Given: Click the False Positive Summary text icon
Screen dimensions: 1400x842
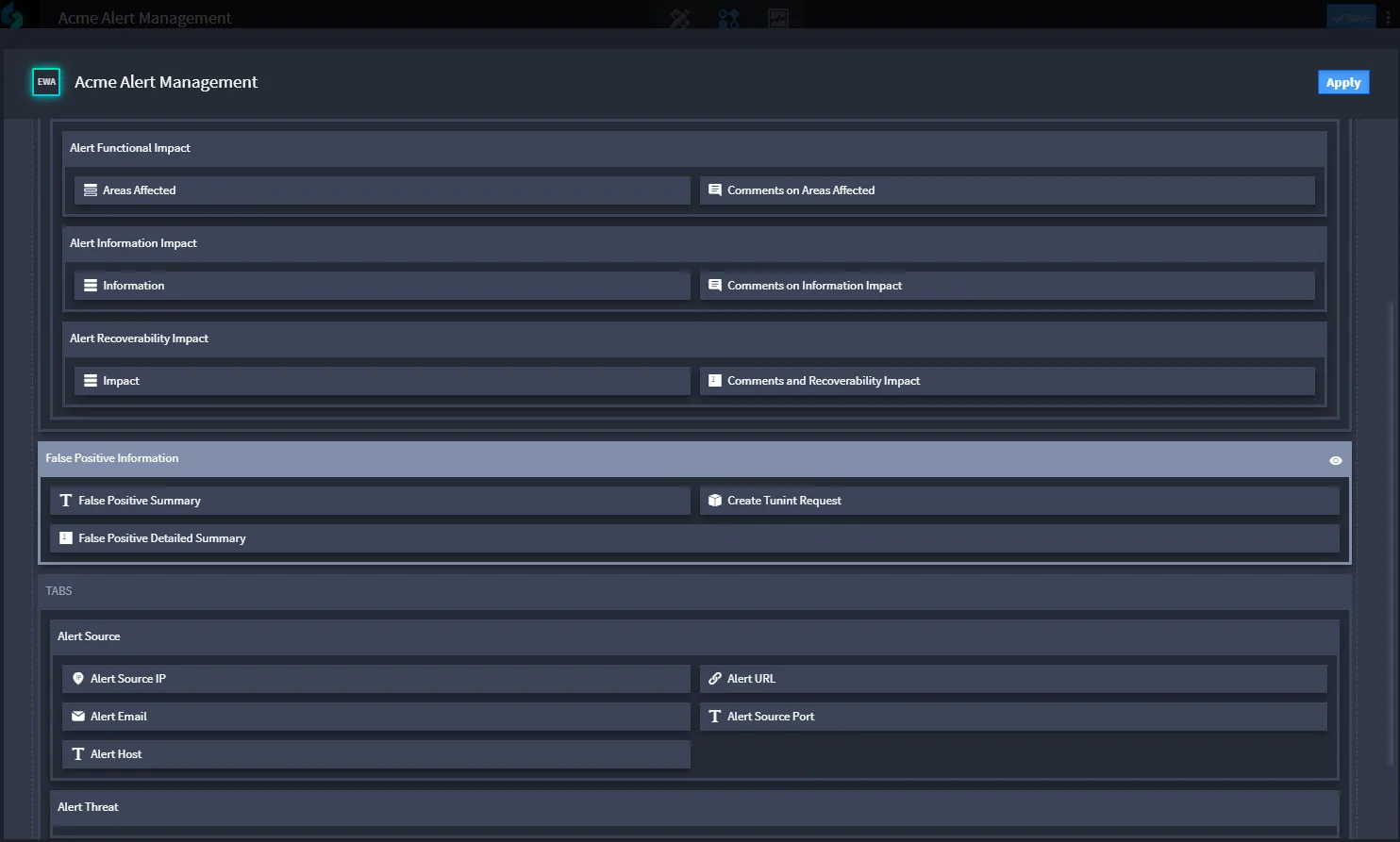Looking at the screenshot, I should pyautogui.click(x=66, y=501).
